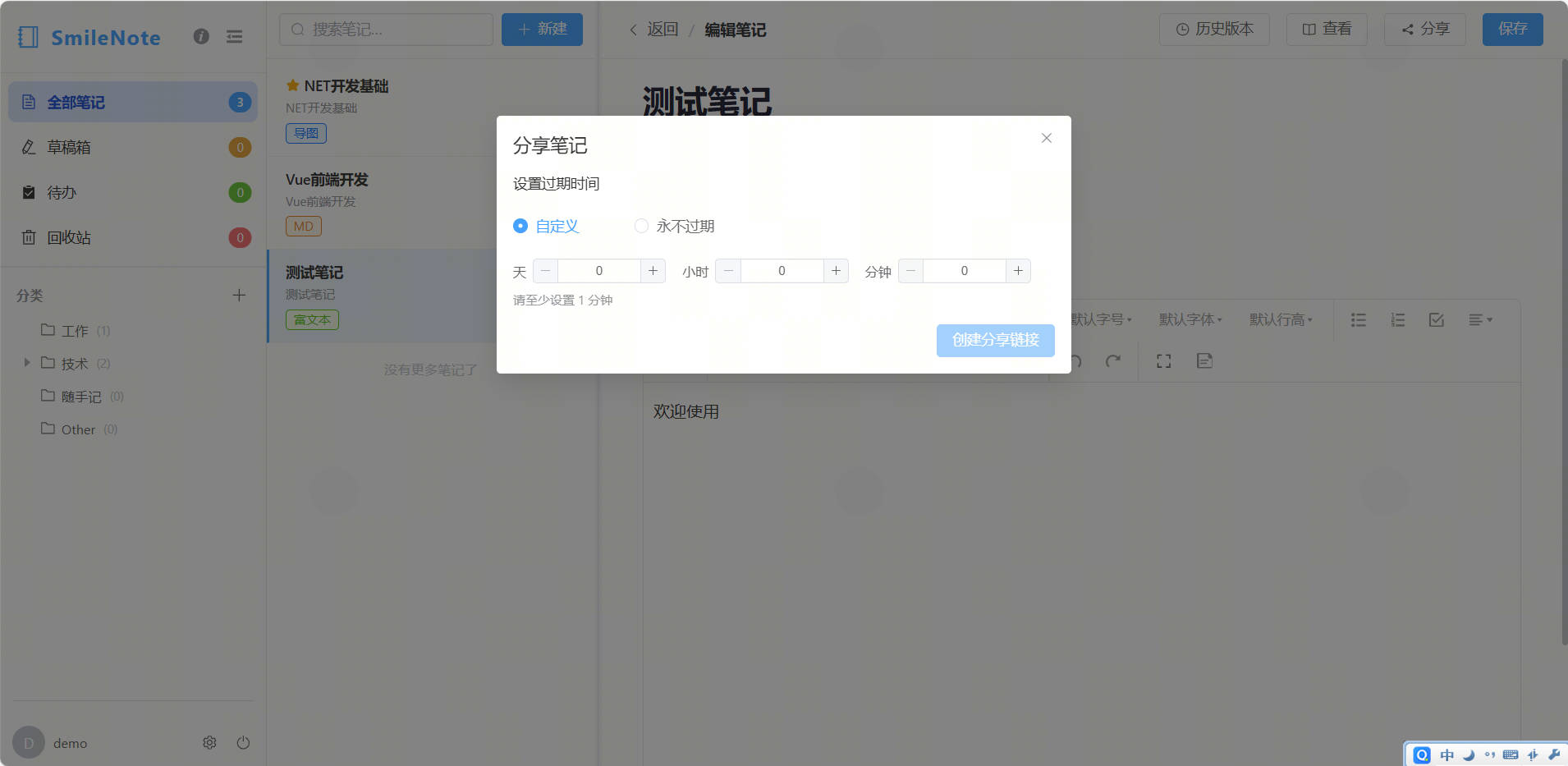Open the 默认行高 line height dropdown
This screenshot has width=1568, height=766.
[1281, 319]
